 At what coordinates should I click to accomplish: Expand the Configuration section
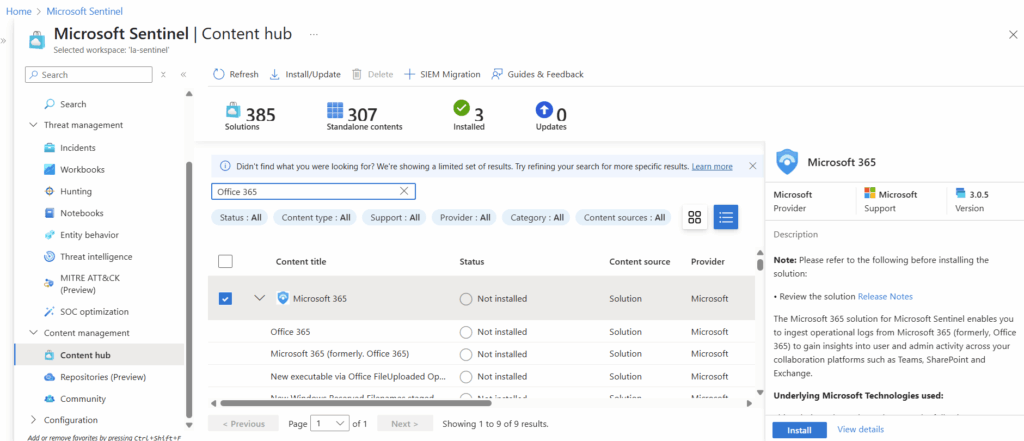(x=33, y=420)
